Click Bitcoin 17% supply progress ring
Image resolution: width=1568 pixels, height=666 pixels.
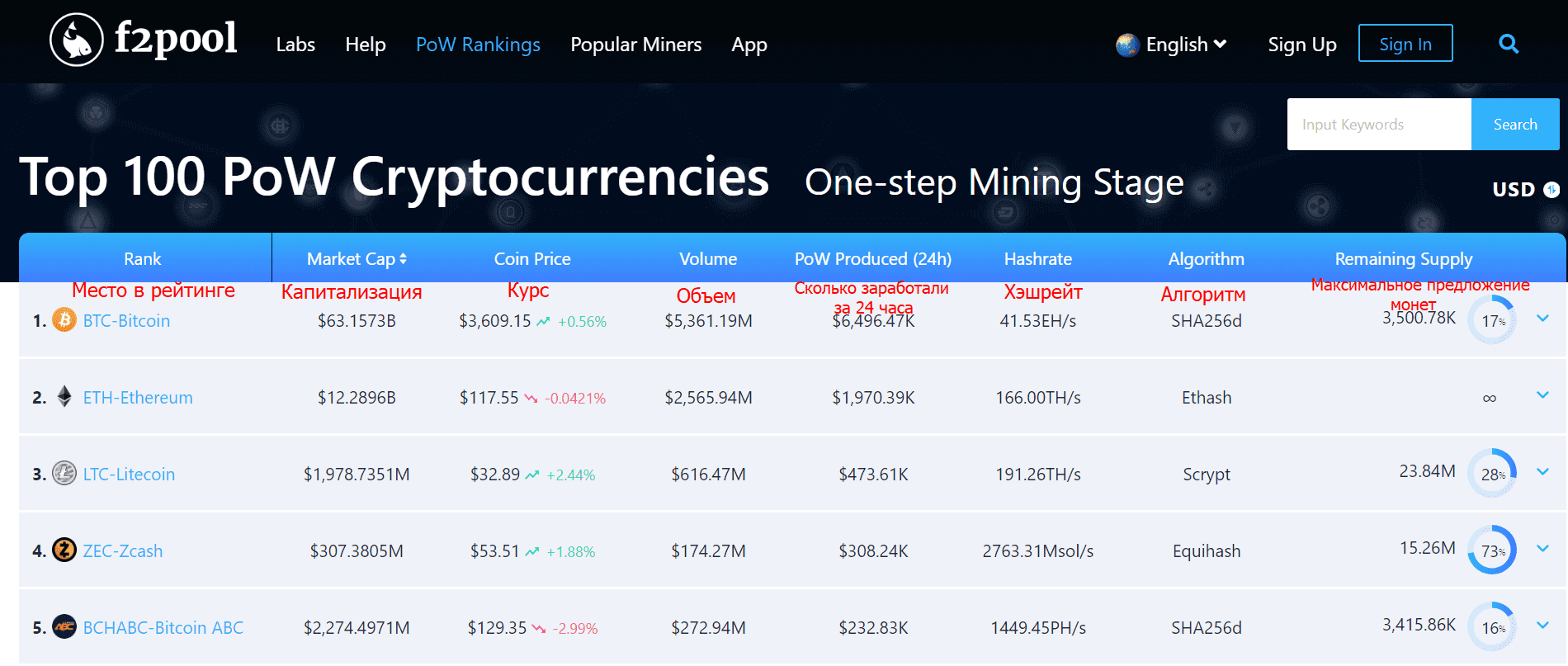[x=1492, y=320]
